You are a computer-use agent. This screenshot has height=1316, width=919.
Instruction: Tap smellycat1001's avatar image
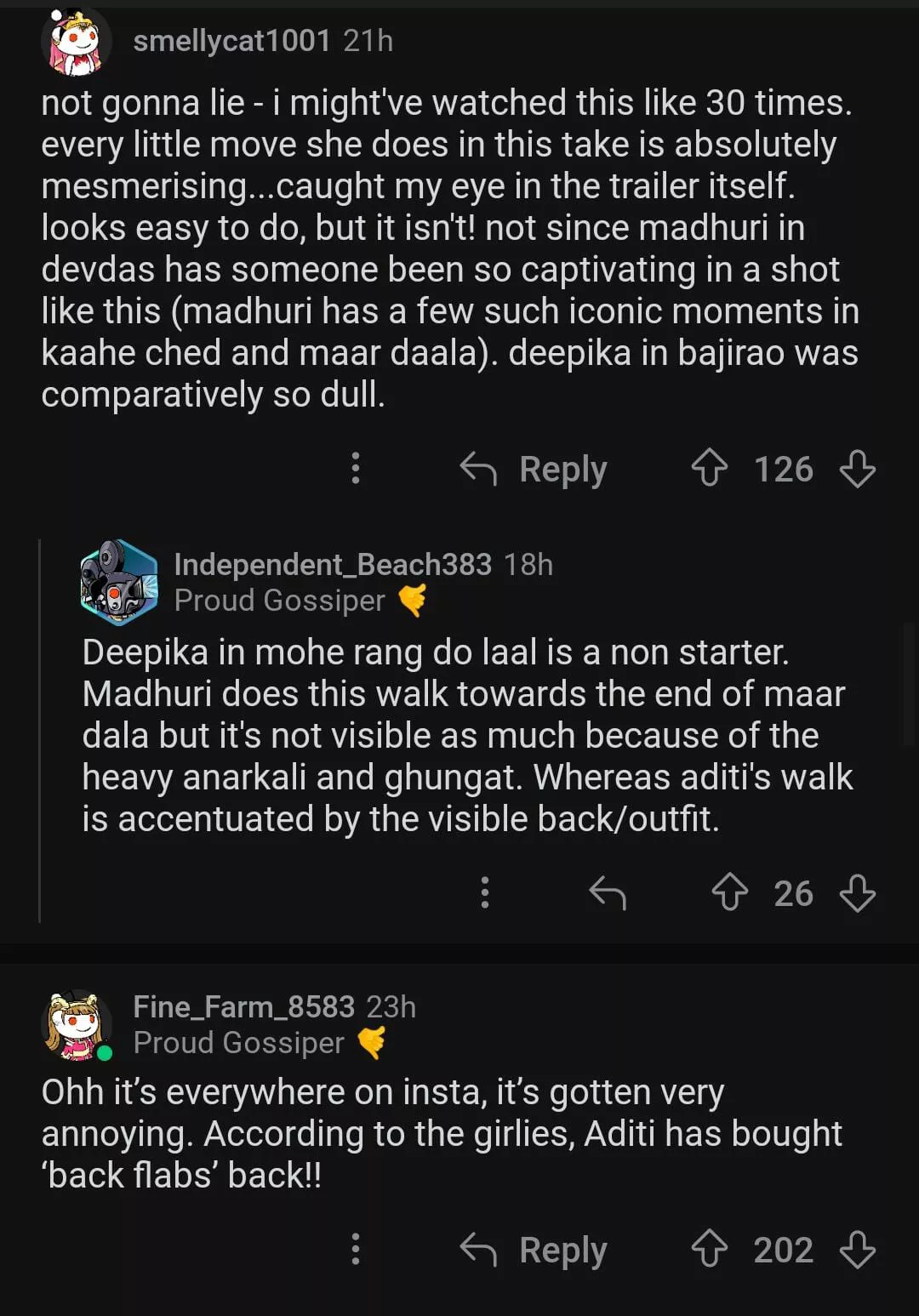(x=77, y=42)
